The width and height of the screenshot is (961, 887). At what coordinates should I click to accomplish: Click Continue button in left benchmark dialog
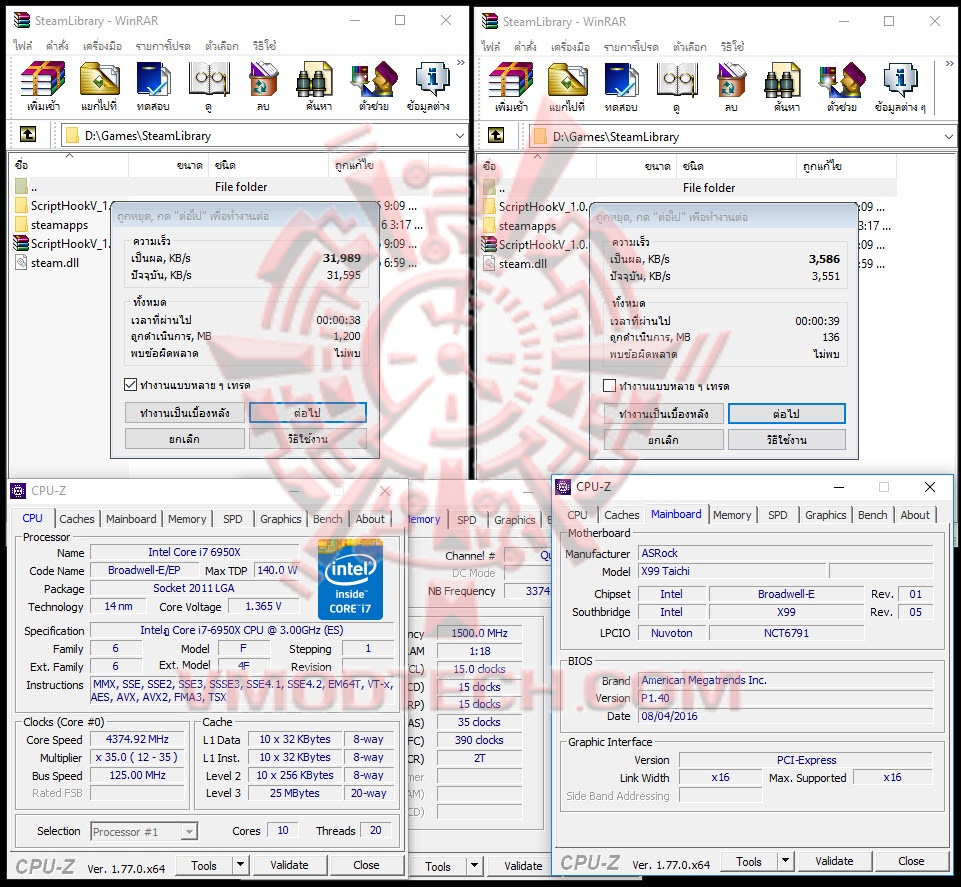point(308,413)
